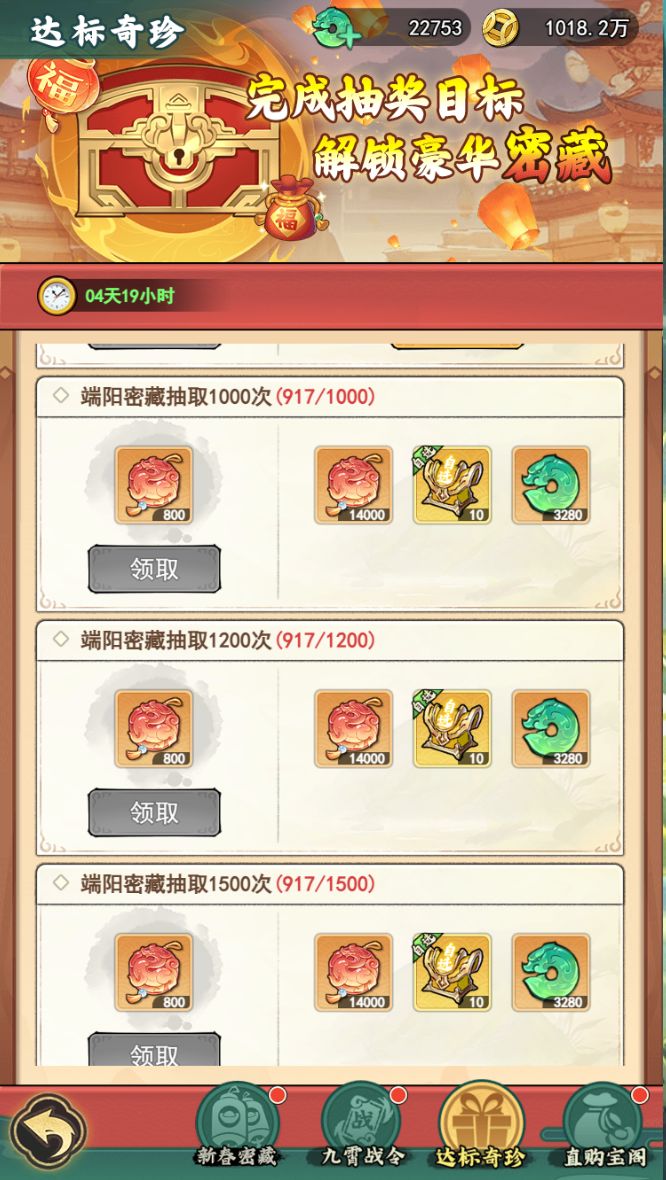The width and height of the screenshot is (666, 1180).
Task: Click the green jade dragon currency icon
Action: (333, 29)
